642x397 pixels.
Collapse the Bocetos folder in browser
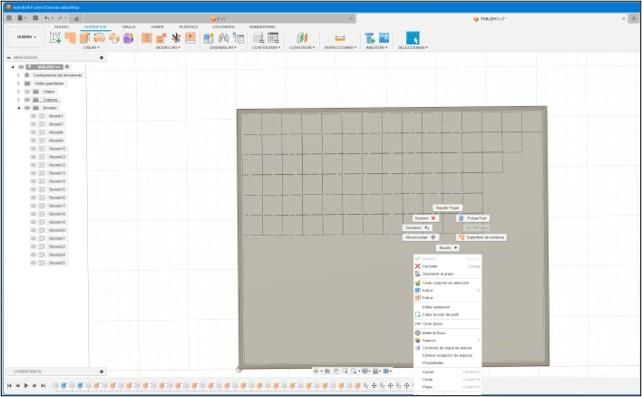[x=18, y=108]
